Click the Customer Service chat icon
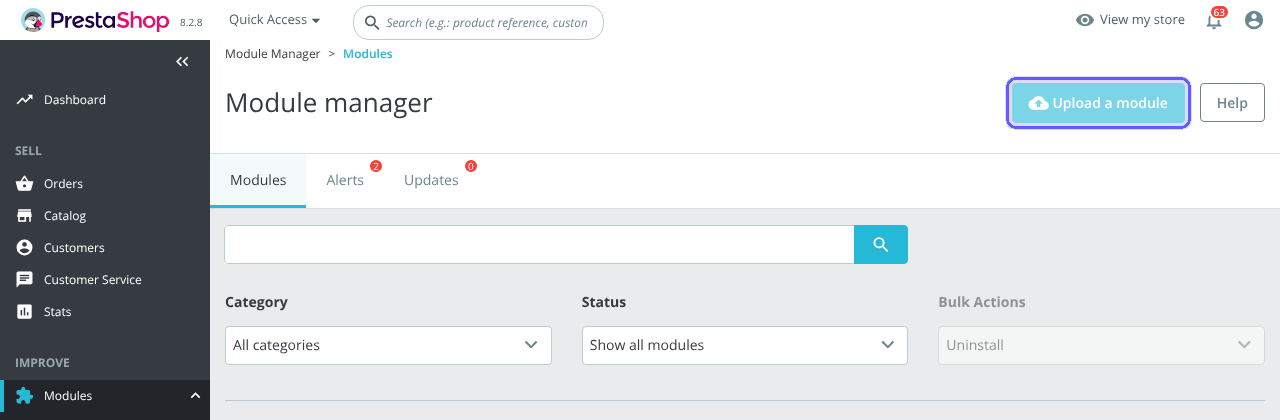The image size is (1280, 420). (x=25, y=280)
